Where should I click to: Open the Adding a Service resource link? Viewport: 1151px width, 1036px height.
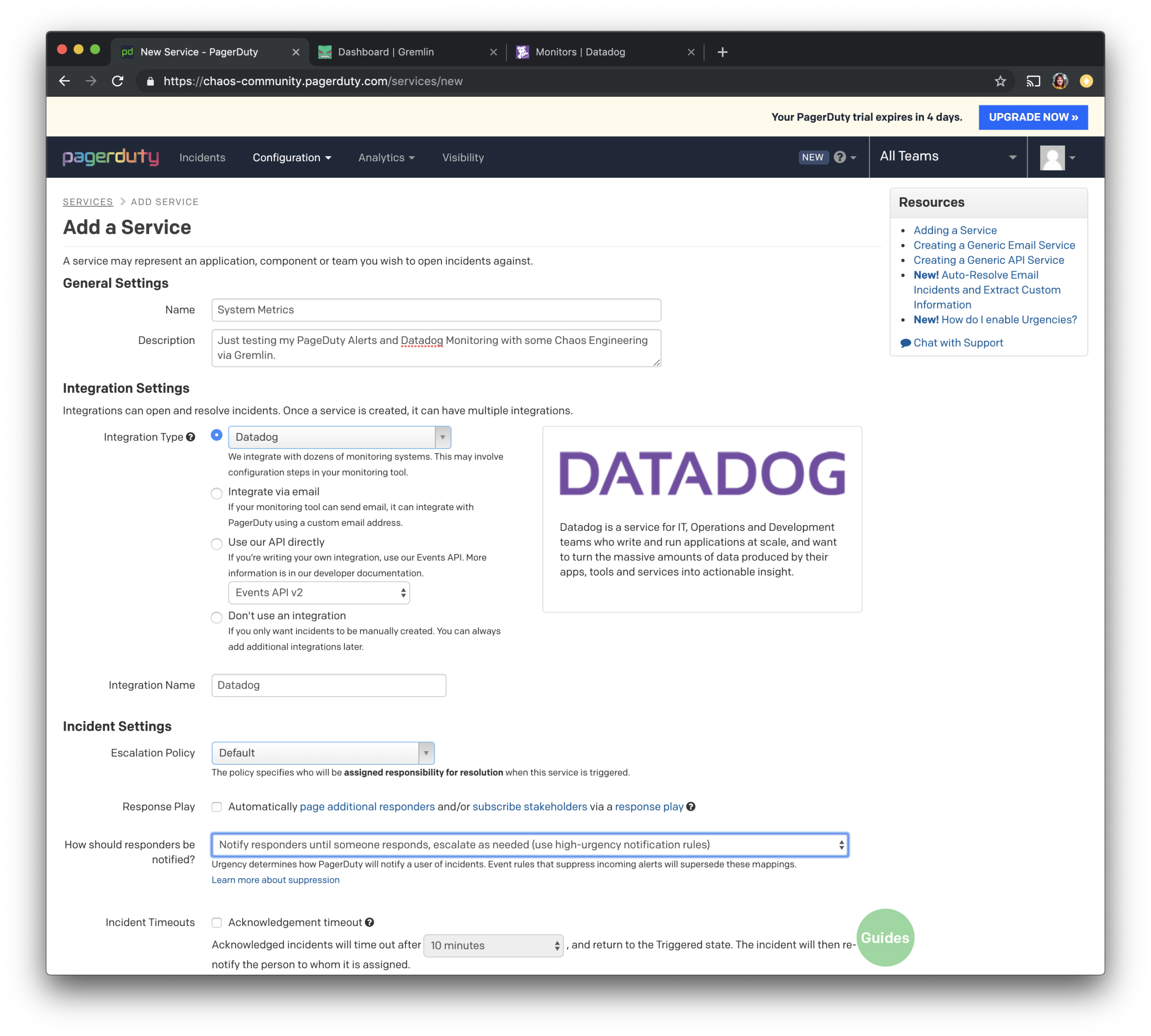[955, 231]
